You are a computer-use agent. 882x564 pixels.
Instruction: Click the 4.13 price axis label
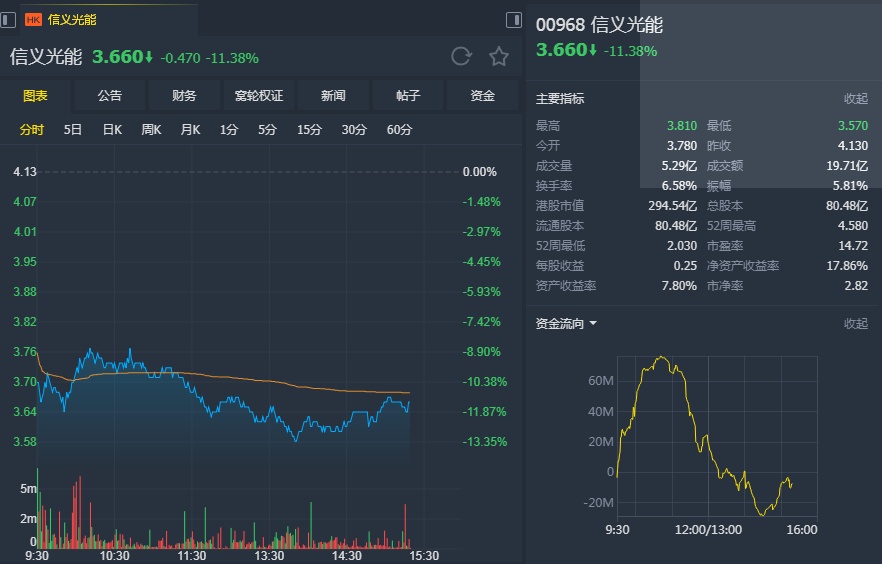[x=25, y=172]
